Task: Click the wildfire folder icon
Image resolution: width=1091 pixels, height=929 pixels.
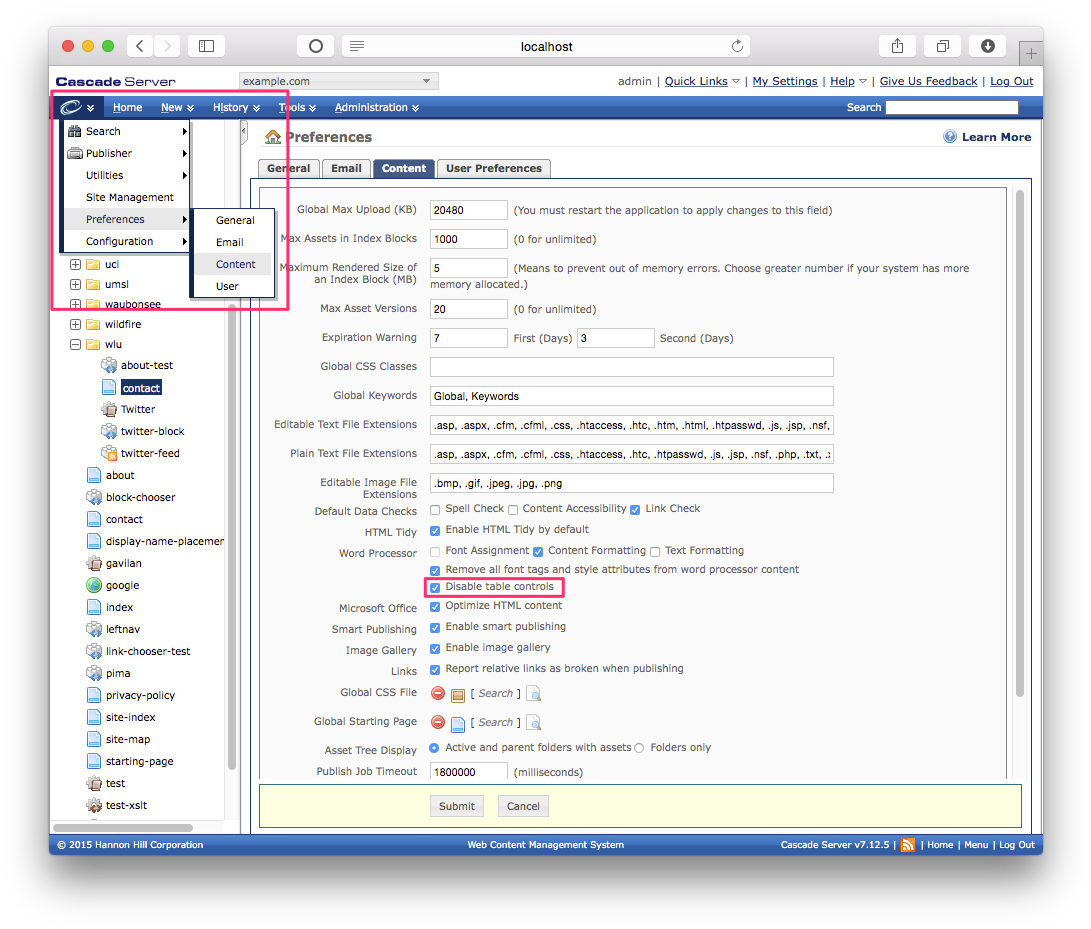Action: (x=93, y=324)
